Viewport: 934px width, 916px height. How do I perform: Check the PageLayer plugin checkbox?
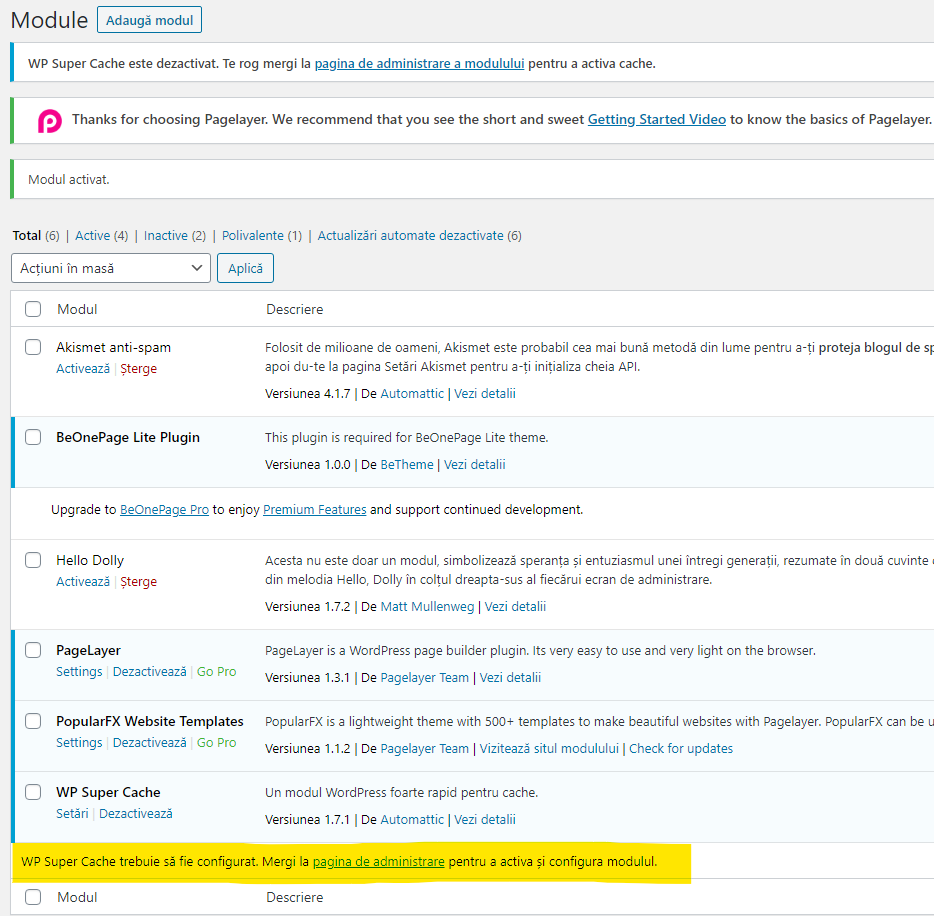pos(33,650)
